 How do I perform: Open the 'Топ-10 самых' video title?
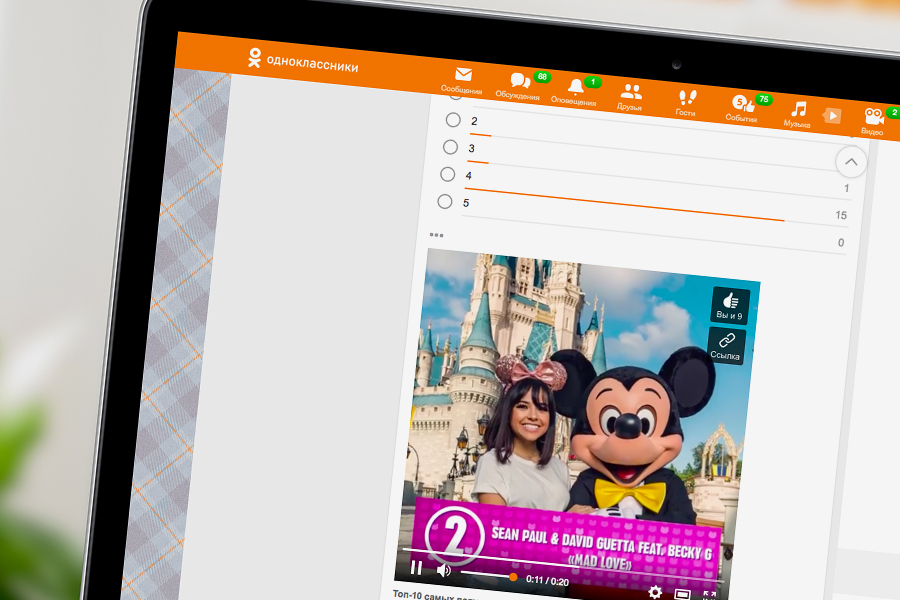pos(435,595)
